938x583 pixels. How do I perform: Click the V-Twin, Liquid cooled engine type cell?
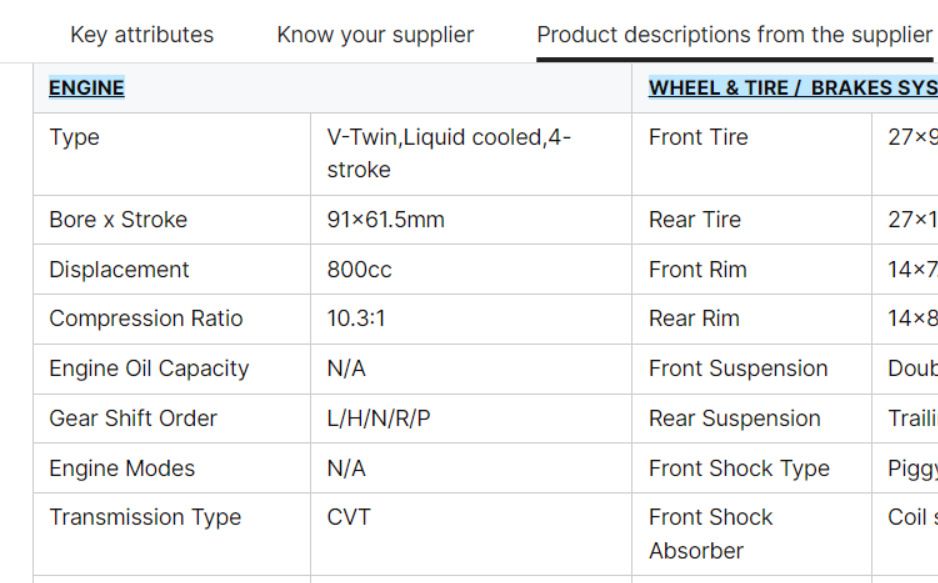pyautogui.click(x=446, y=153)
